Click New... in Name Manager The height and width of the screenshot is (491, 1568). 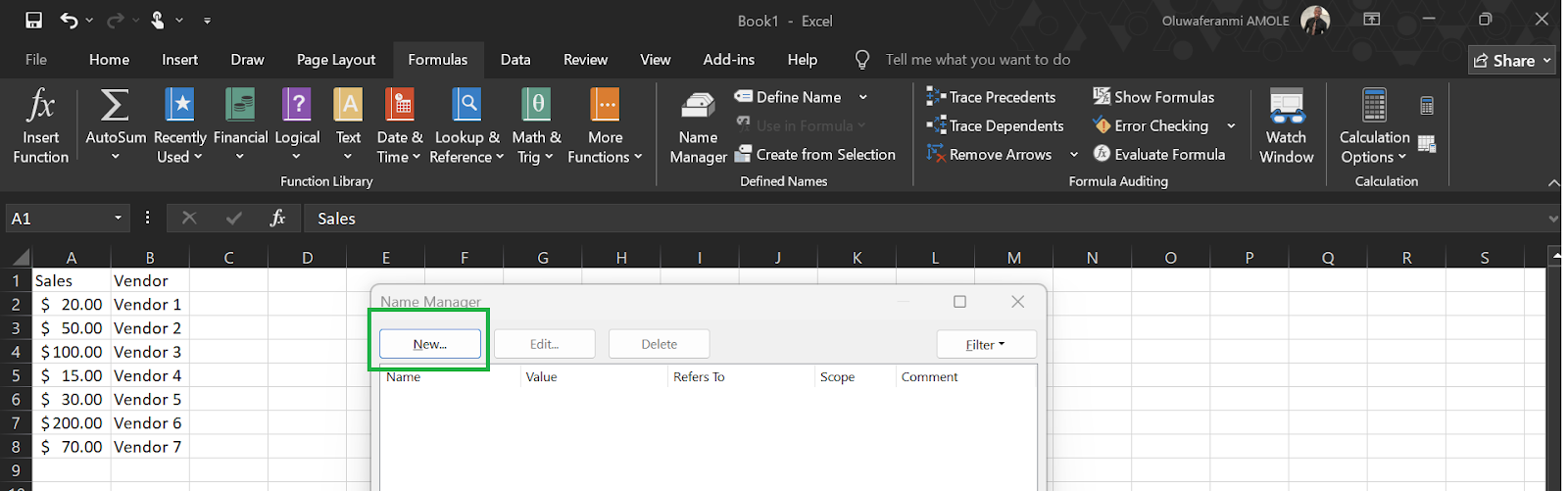coord(430,344)
